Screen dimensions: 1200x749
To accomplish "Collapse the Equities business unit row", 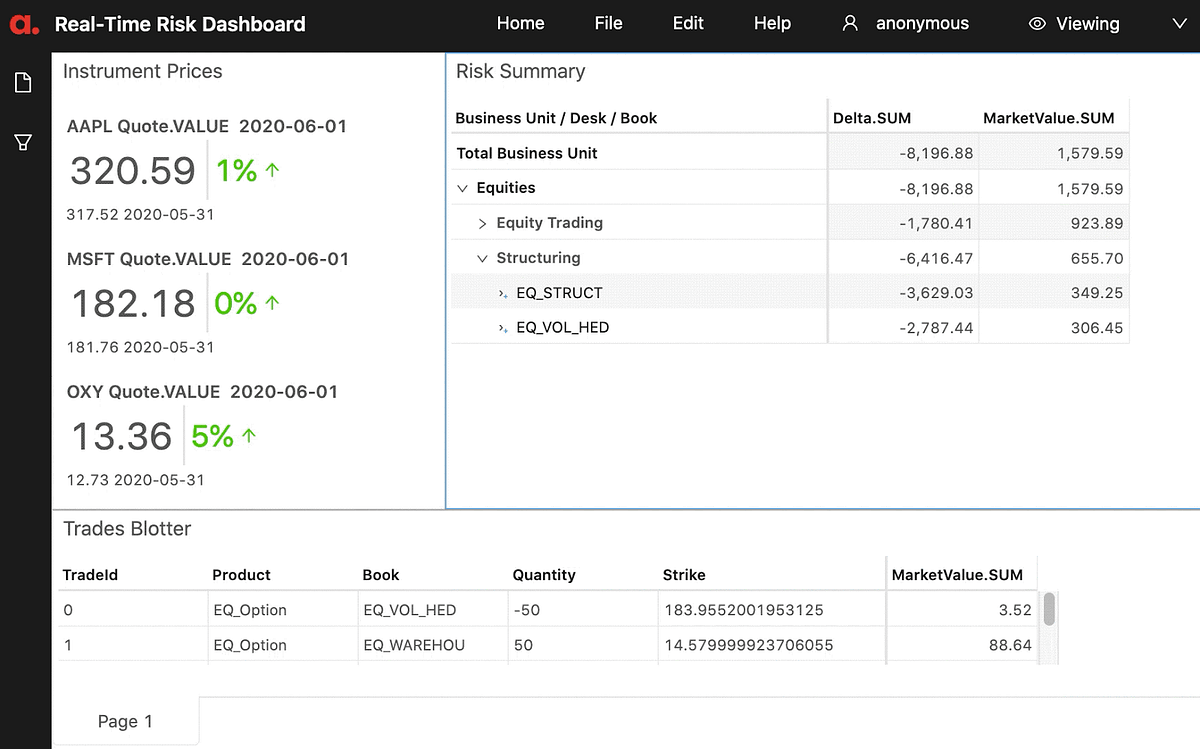I will [x=462, y=187].
